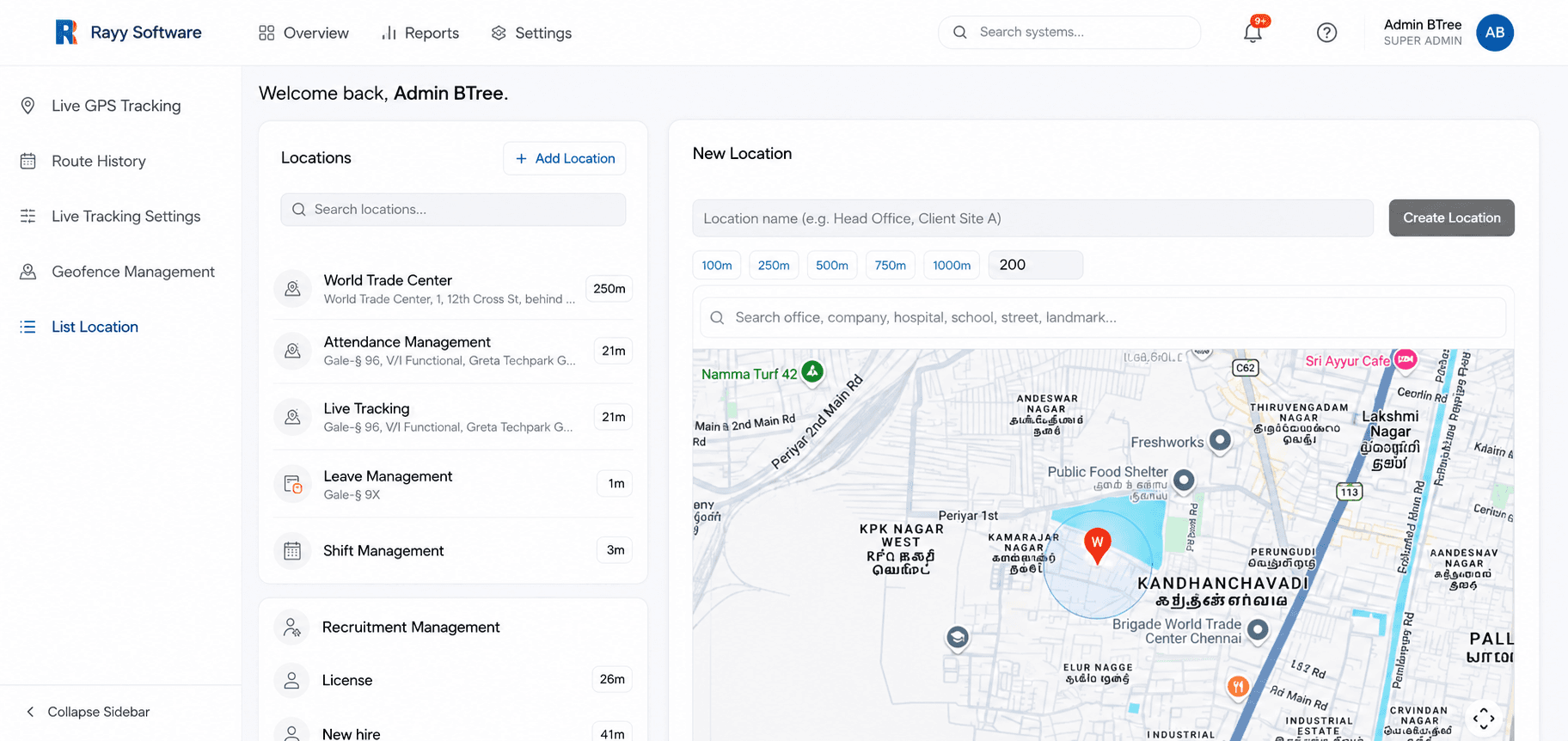Viewport: 1568px width, 741px height.
Task: Click the Location name input field
Action: pyautogui.click(x=1033, y=218)
